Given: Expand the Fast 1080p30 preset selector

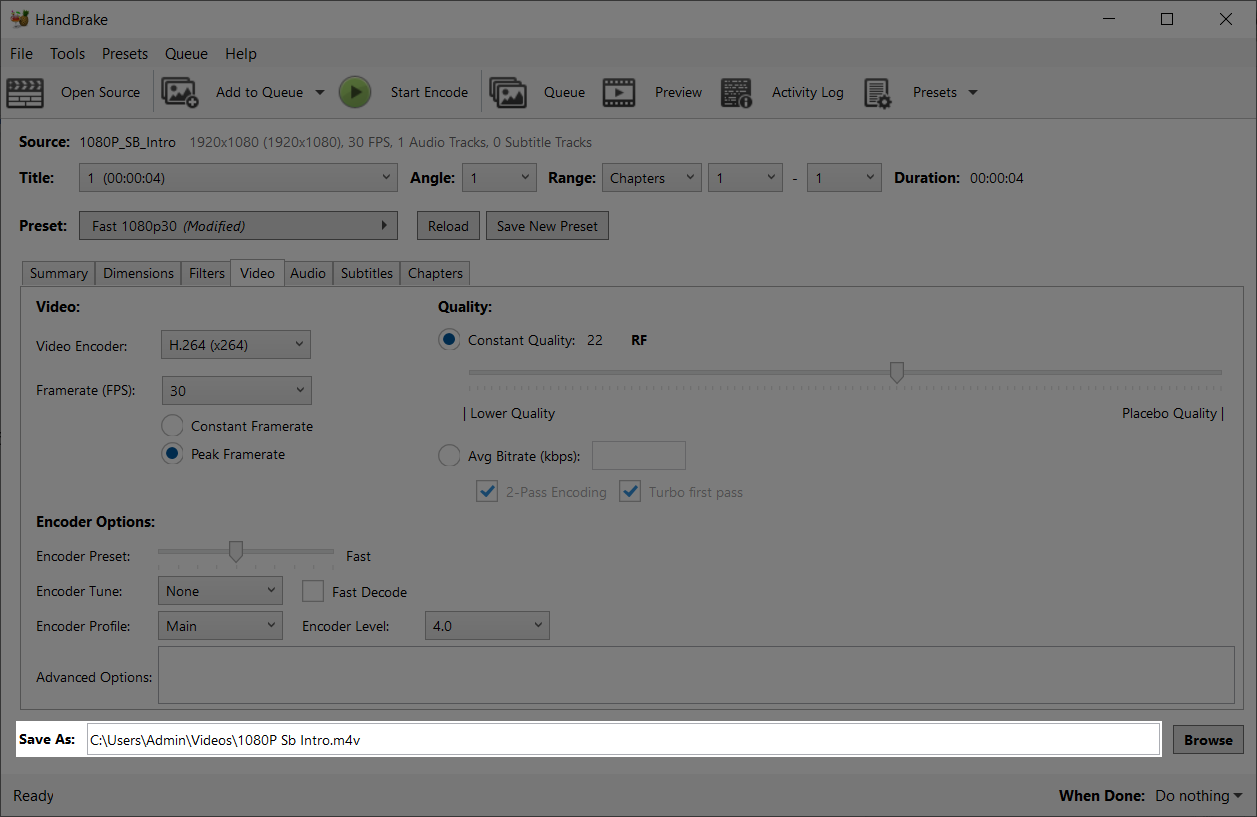Looking at the screenshot, I should 238,226.
